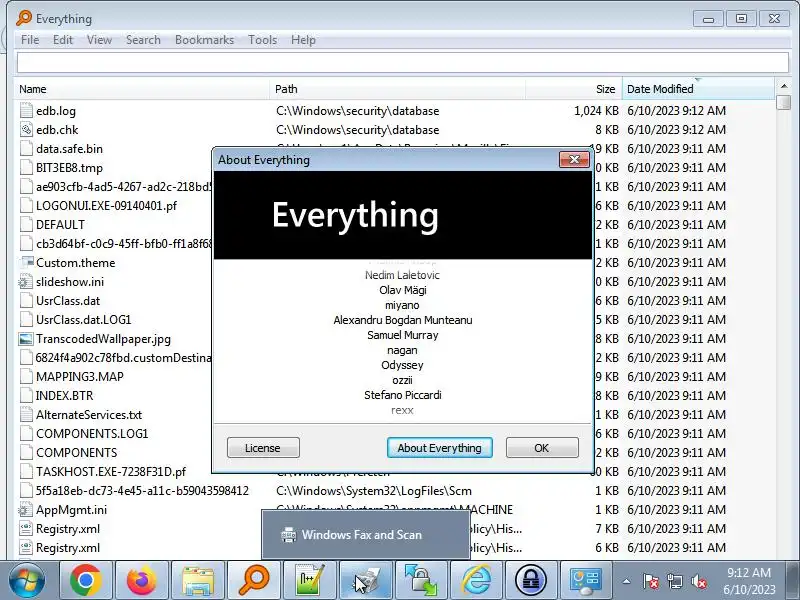Sort by Size column header
The width and height of the screenshot is (800, 600).
coord(573,89)
